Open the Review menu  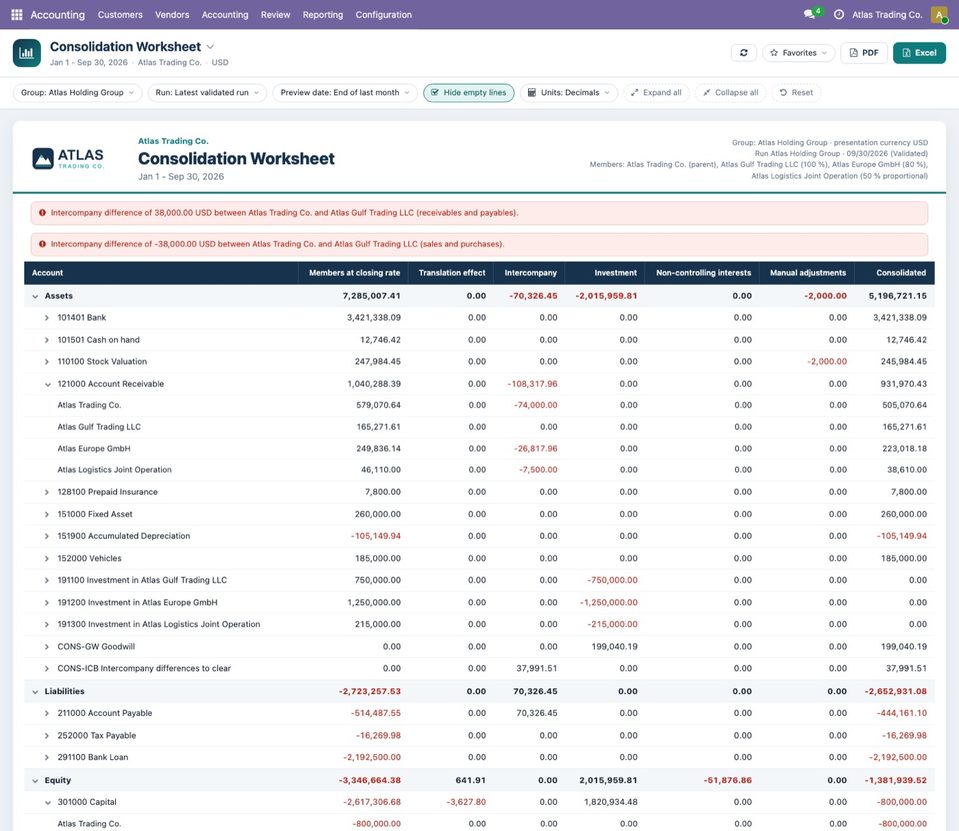pos(275,15)
